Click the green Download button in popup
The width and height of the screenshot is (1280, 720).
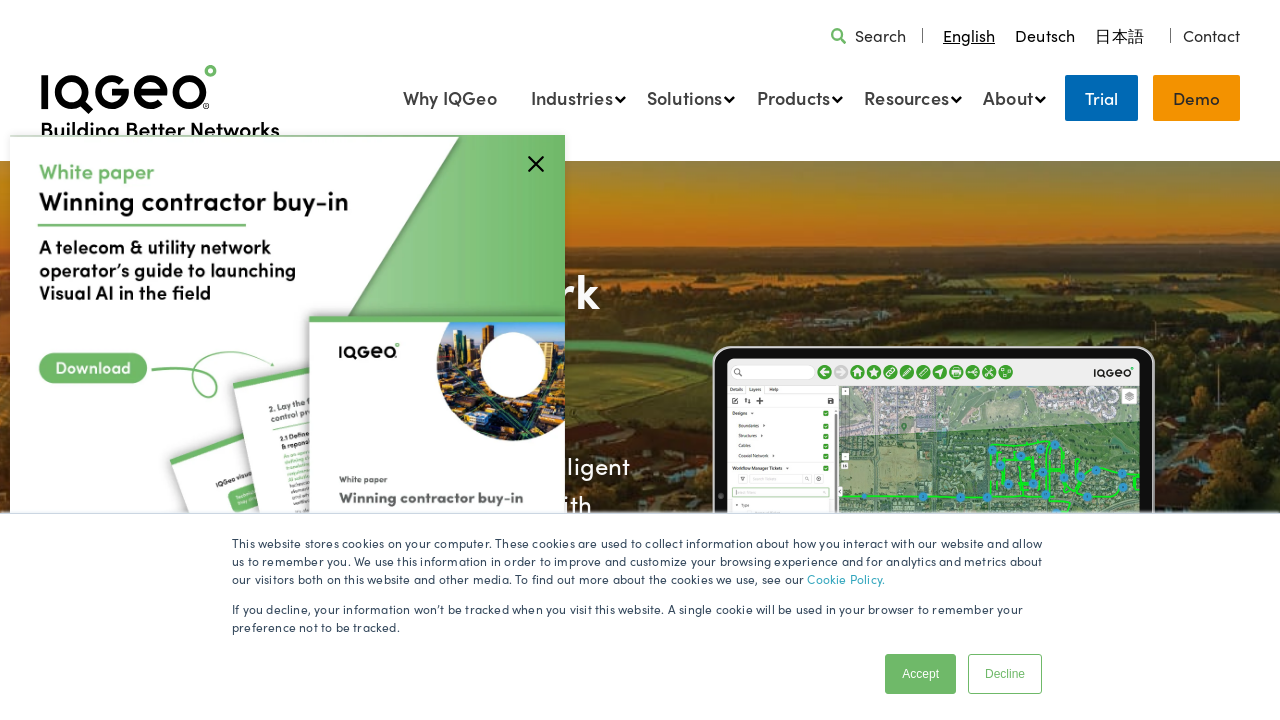click(93, 368)
